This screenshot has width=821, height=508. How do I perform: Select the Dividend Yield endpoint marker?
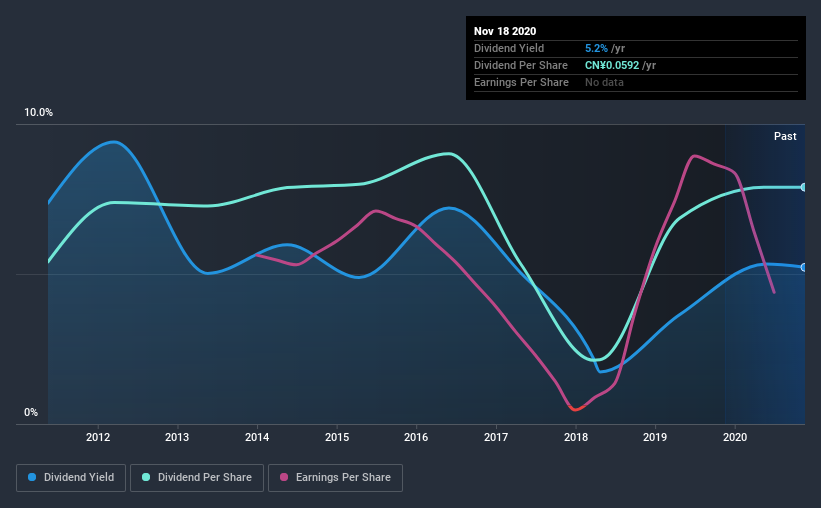click(x=804, y=268)
